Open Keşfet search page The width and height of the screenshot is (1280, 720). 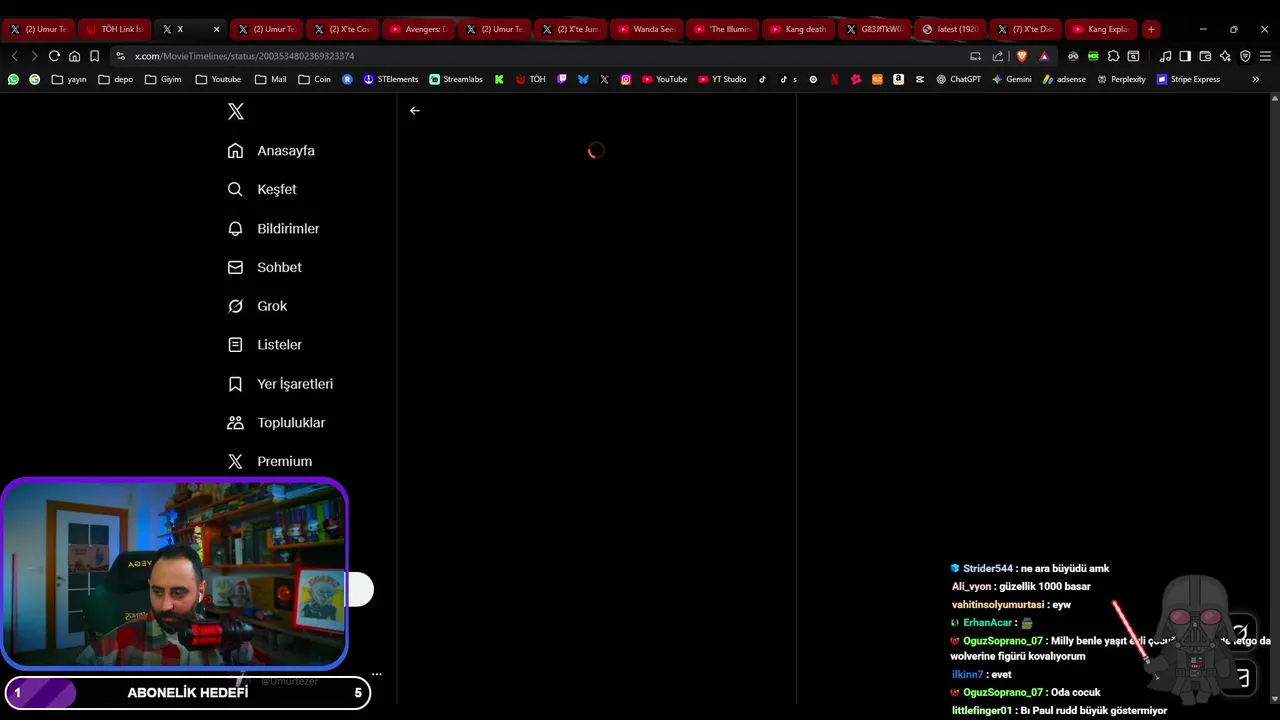coord(262,190)
